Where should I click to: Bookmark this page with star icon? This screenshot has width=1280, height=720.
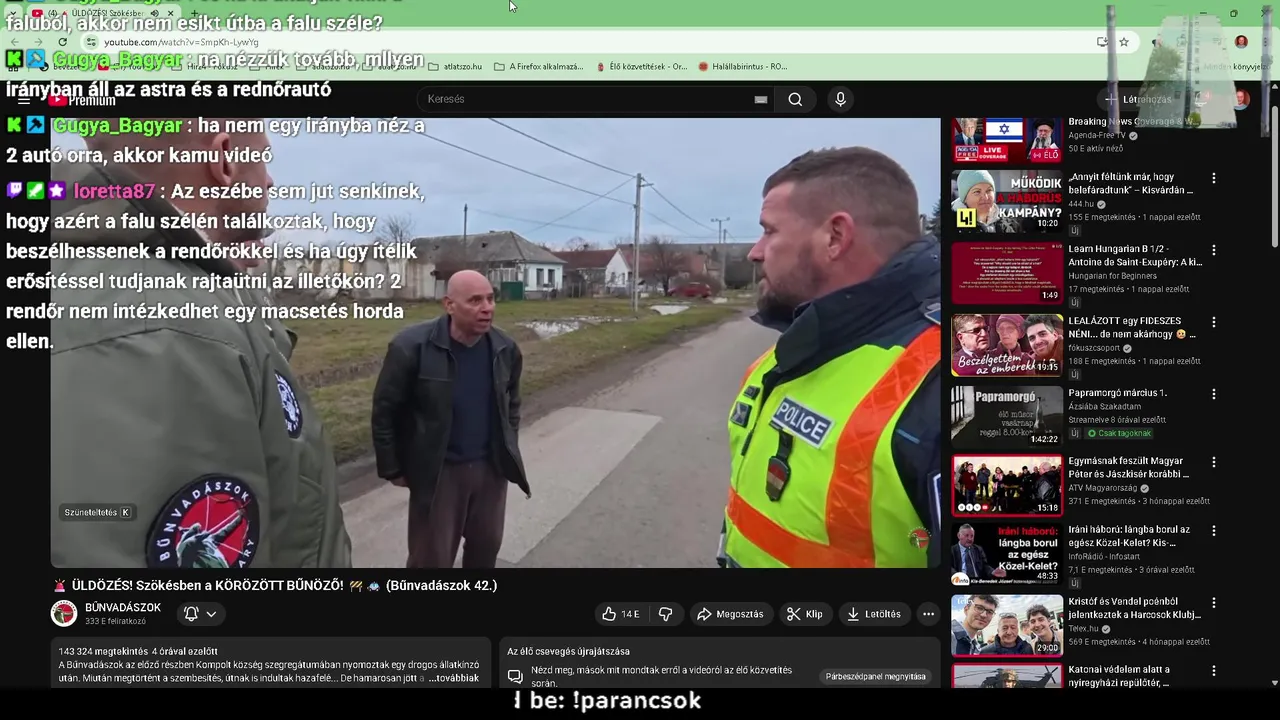[x=1124, y=42]
